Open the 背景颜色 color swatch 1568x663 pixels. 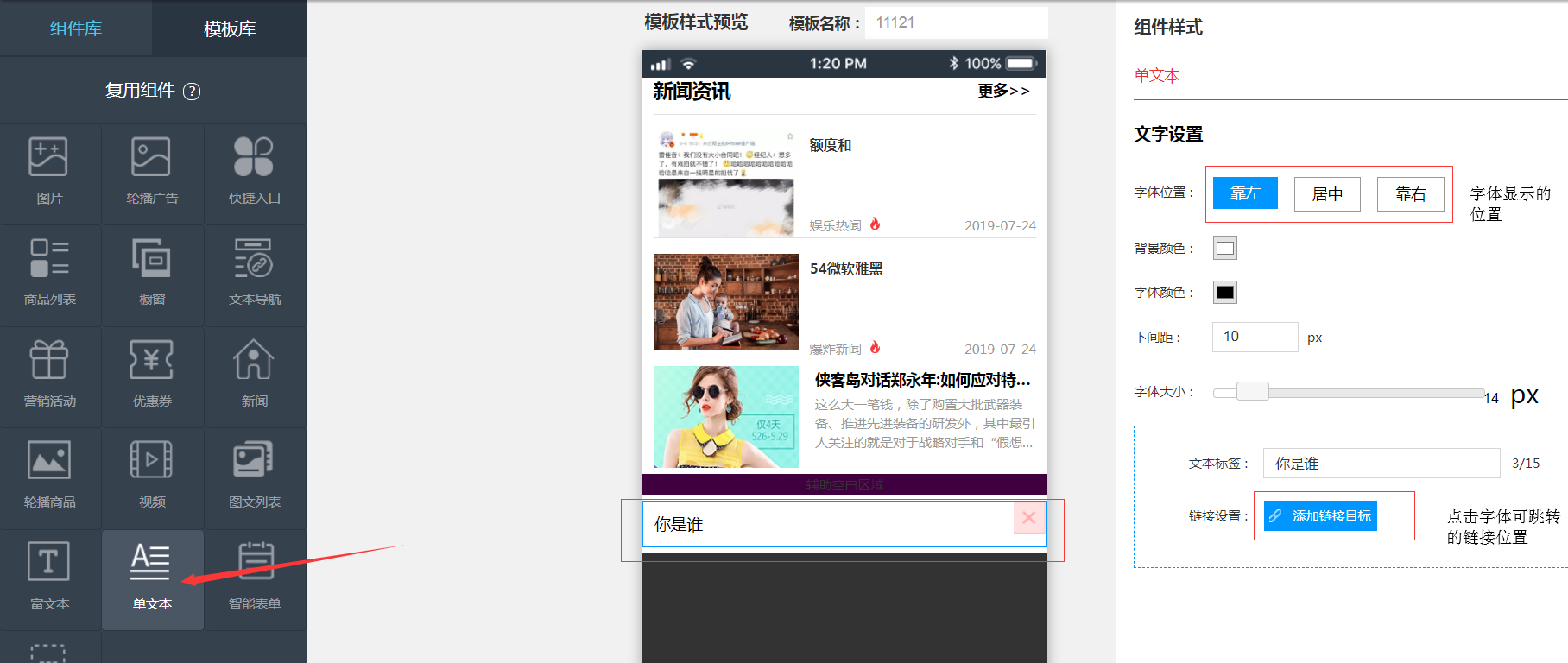tap(1224, 249)
